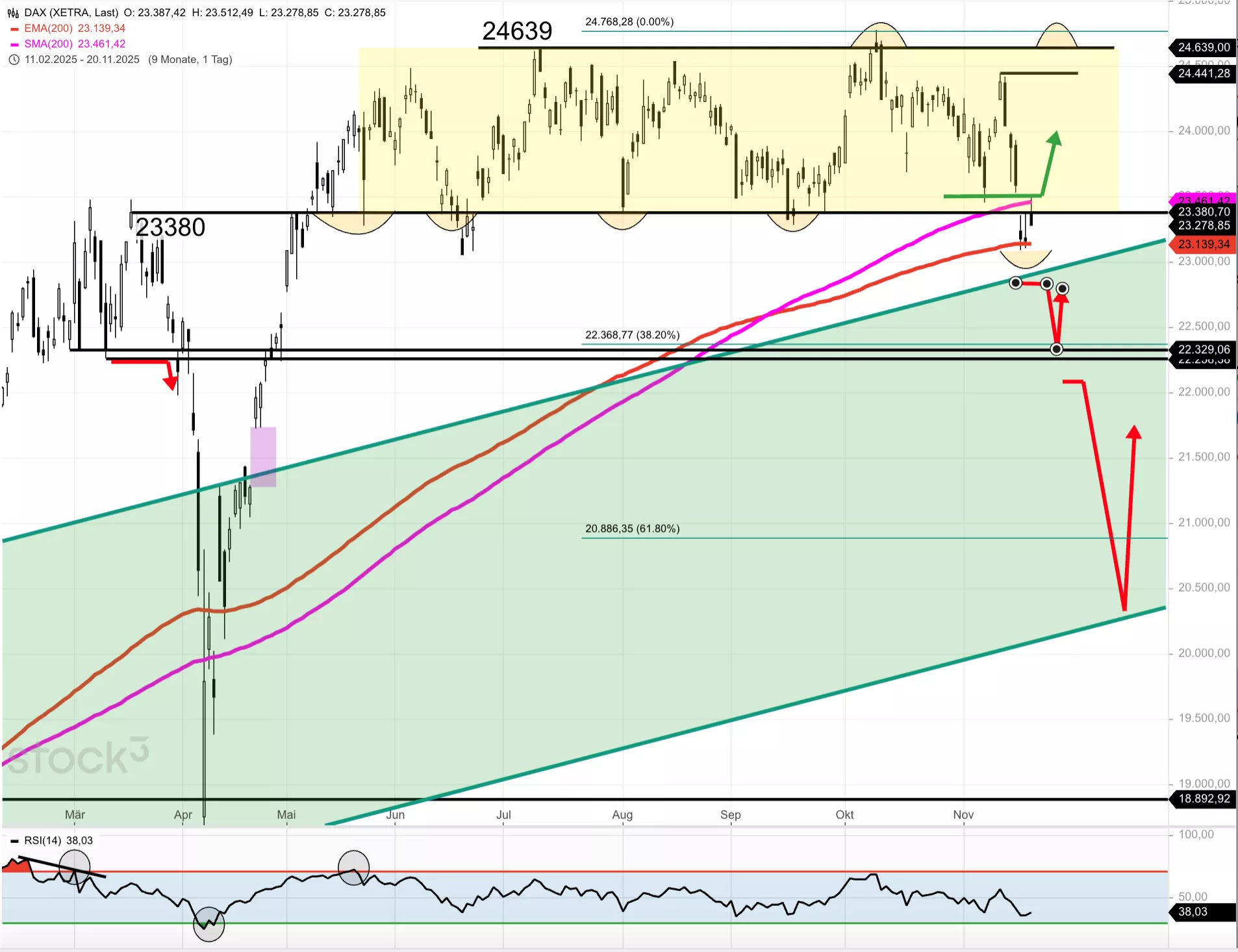Open the DAX (XETRA, Last) instrument title
Image resolution: width=1238 pixels, height=952 pixels.
coord(71,13)
